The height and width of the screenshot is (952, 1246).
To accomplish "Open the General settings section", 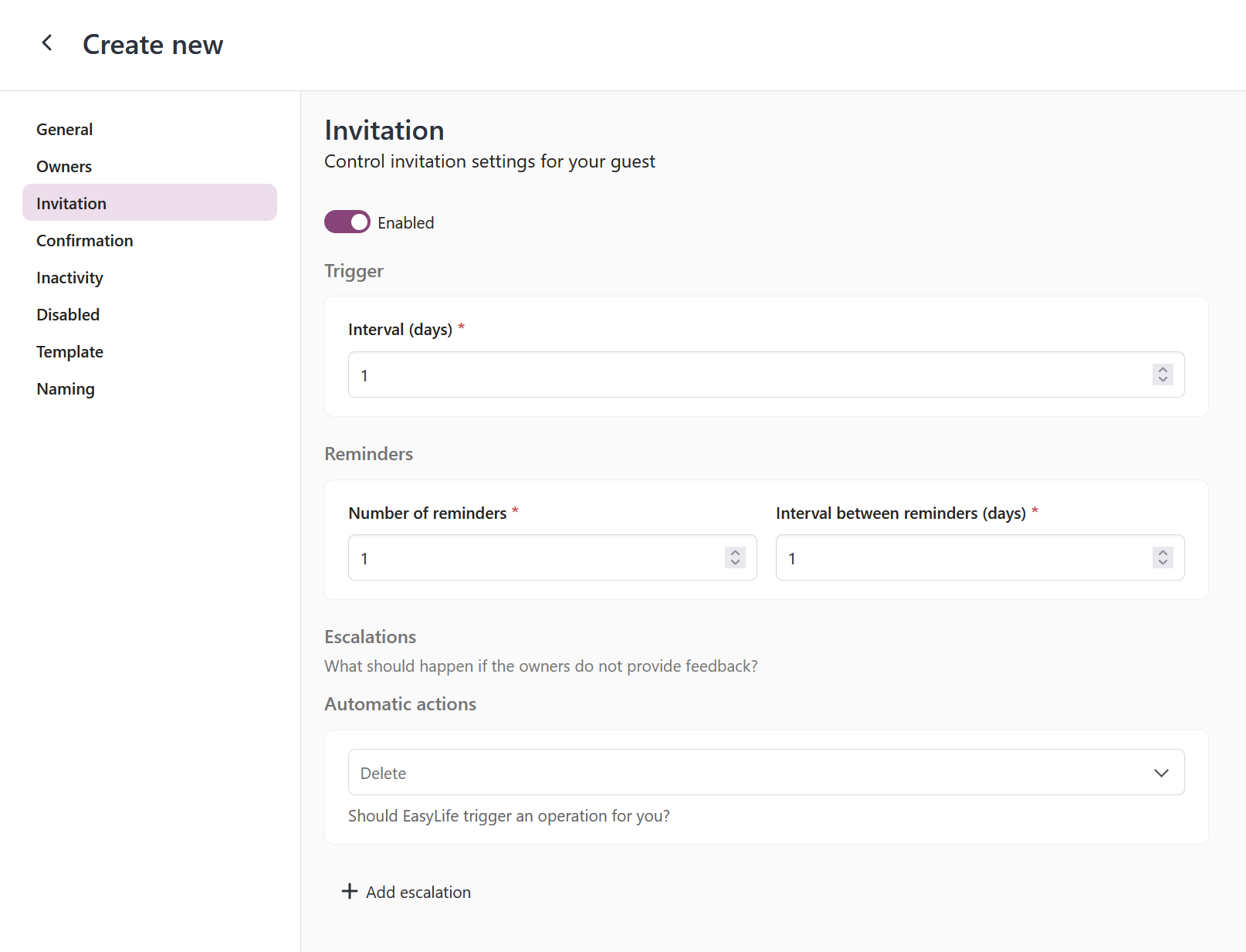I will point(65,130).
